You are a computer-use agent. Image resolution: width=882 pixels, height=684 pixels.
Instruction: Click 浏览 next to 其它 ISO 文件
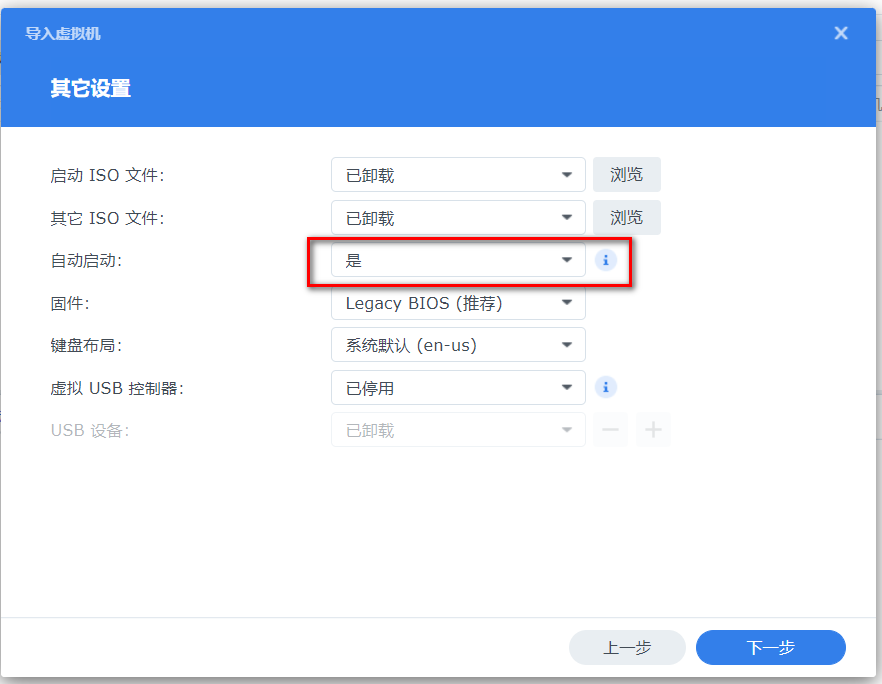pyautogui.click(x=627, y=217)
